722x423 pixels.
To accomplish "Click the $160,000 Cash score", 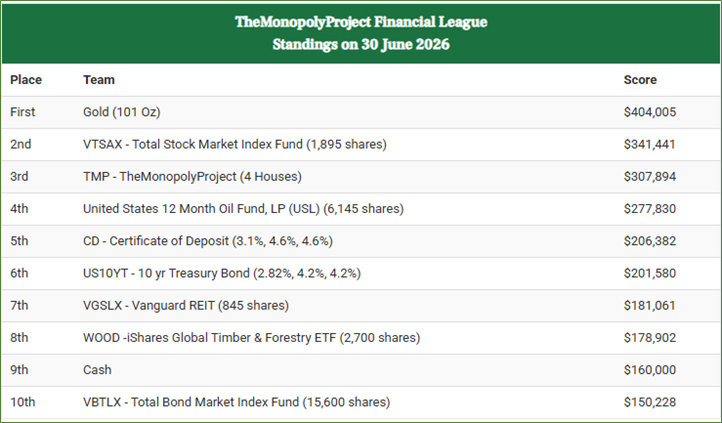I will pyautogui.click(x=650, y=370).
